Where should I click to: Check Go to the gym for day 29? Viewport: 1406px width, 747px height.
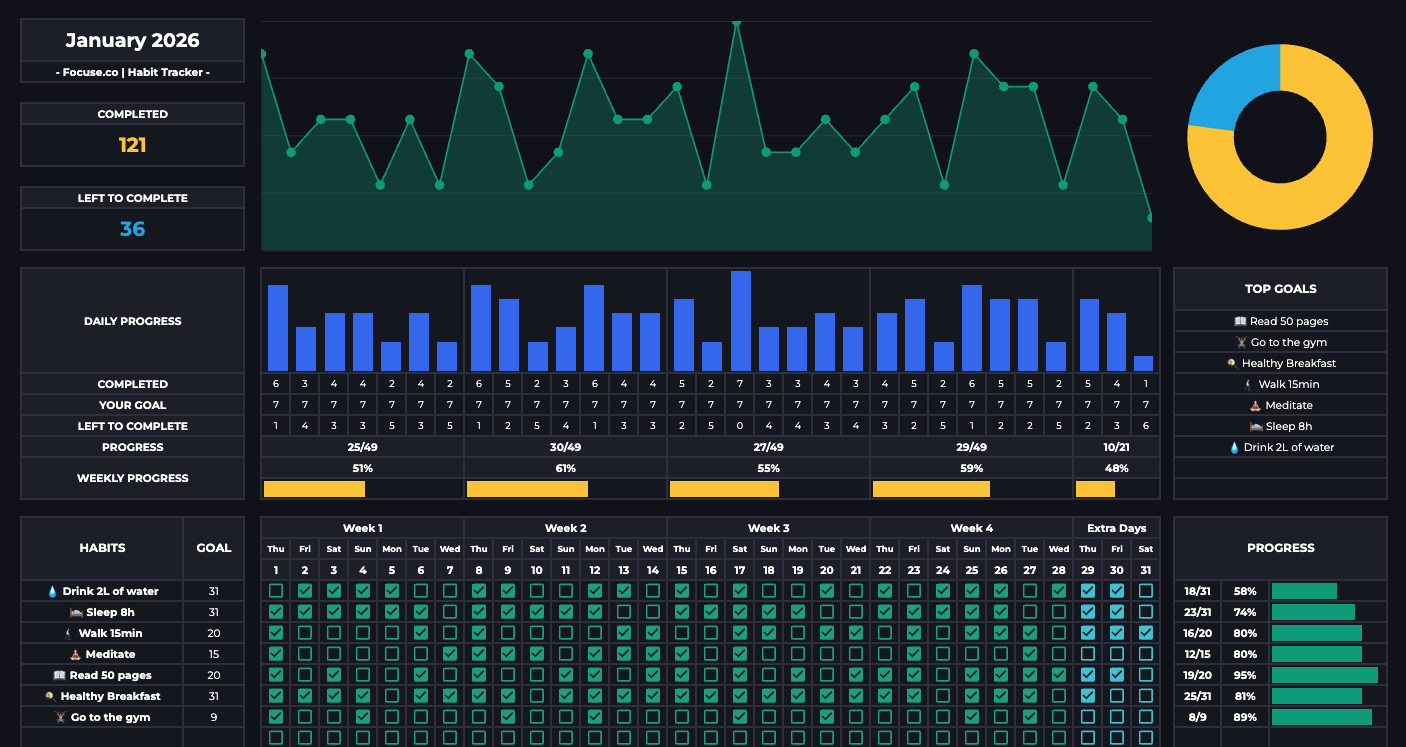(1088, 717)
